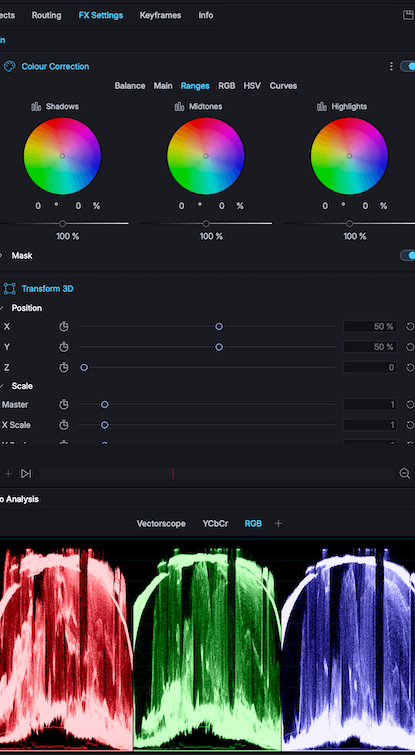Collapse the Scale section
This screenshot has width=415, height=755.
pyautogui.click(x=1, y=386)
